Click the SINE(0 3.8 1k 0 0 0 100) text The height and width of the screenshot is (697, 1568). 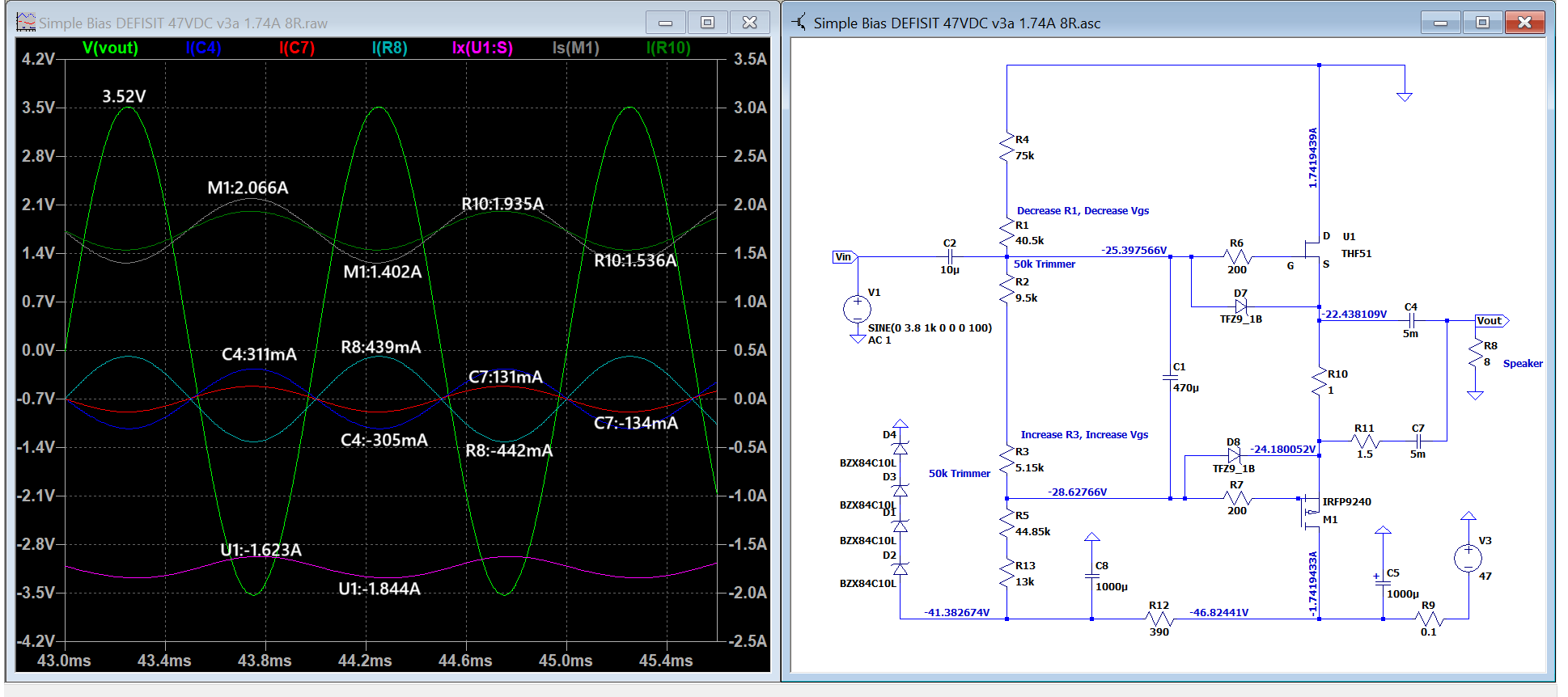[930, 327]
